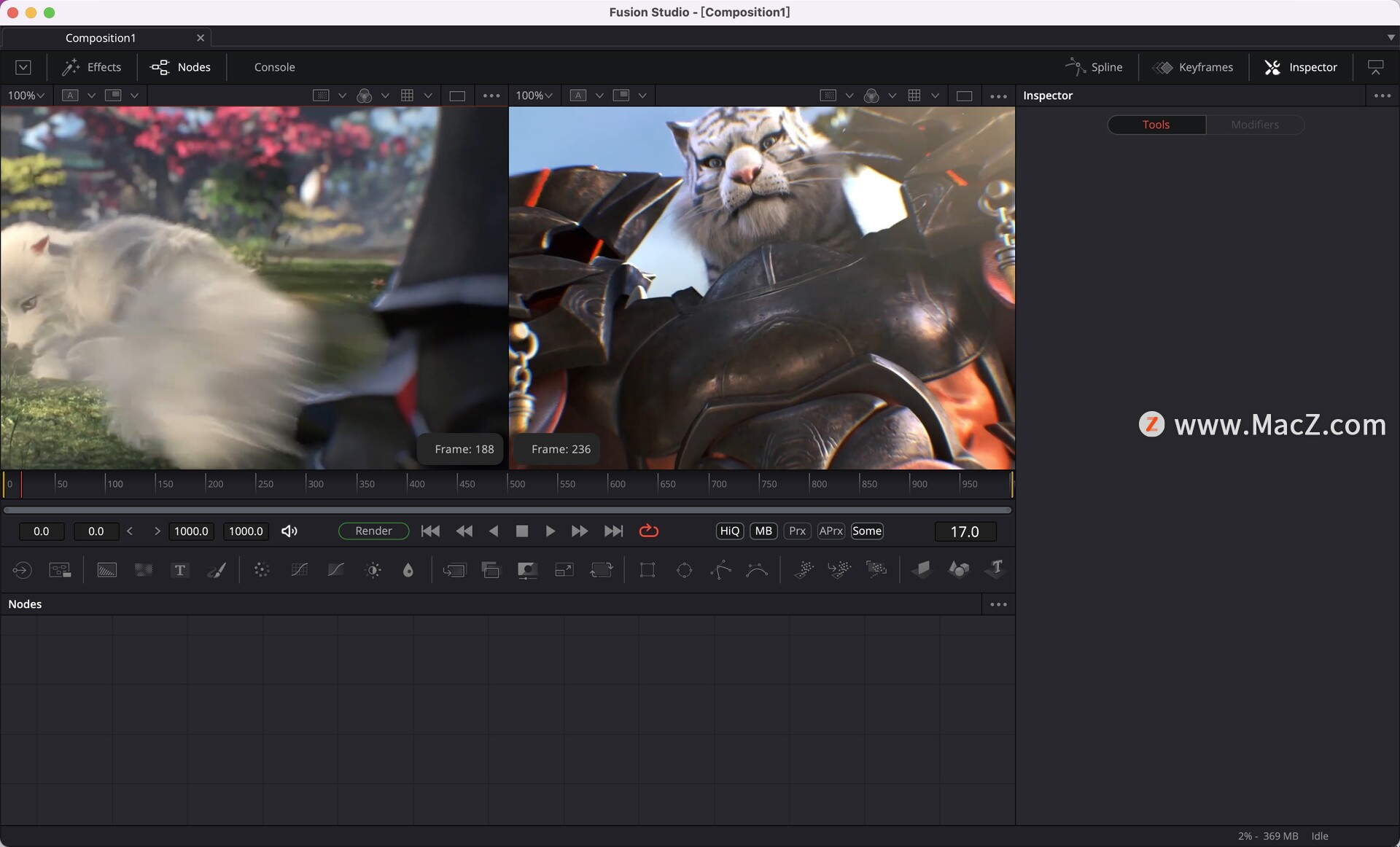Select the Polygon mask tool
The height and width of the screenshot is (847, 1400).
(x=720, y=570)
